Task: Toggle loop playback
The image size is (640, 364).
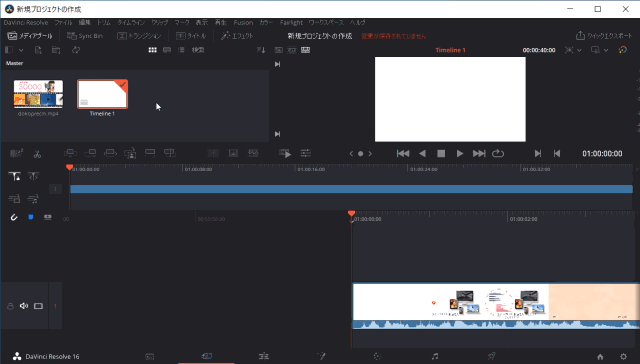Action: [x=498, y=153]
